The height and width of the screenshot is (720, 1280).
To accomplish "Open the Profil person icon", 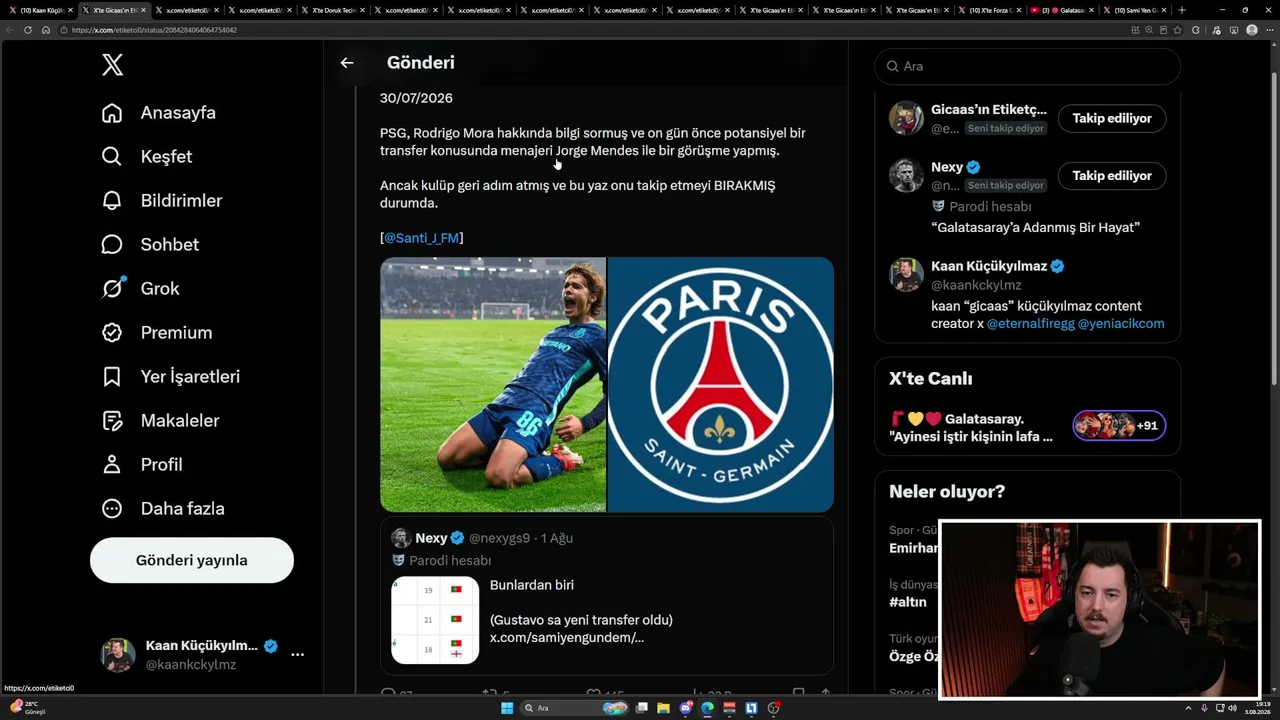I will pos(112,465).
